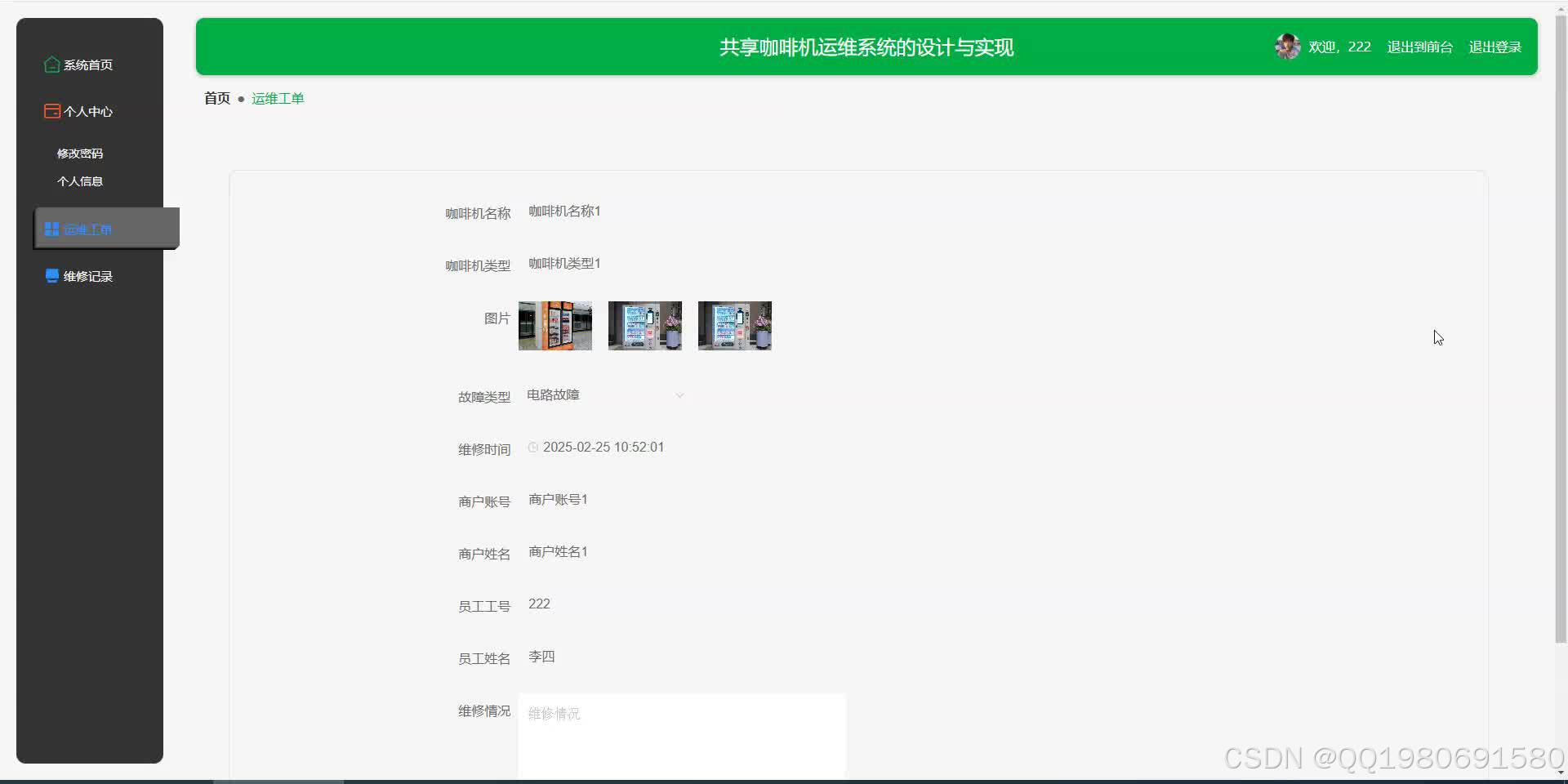Viewport: 1568px width, 784px height.
Task: Expand the 电路故障 selection chevron
Action: click(x=680, y=395)
